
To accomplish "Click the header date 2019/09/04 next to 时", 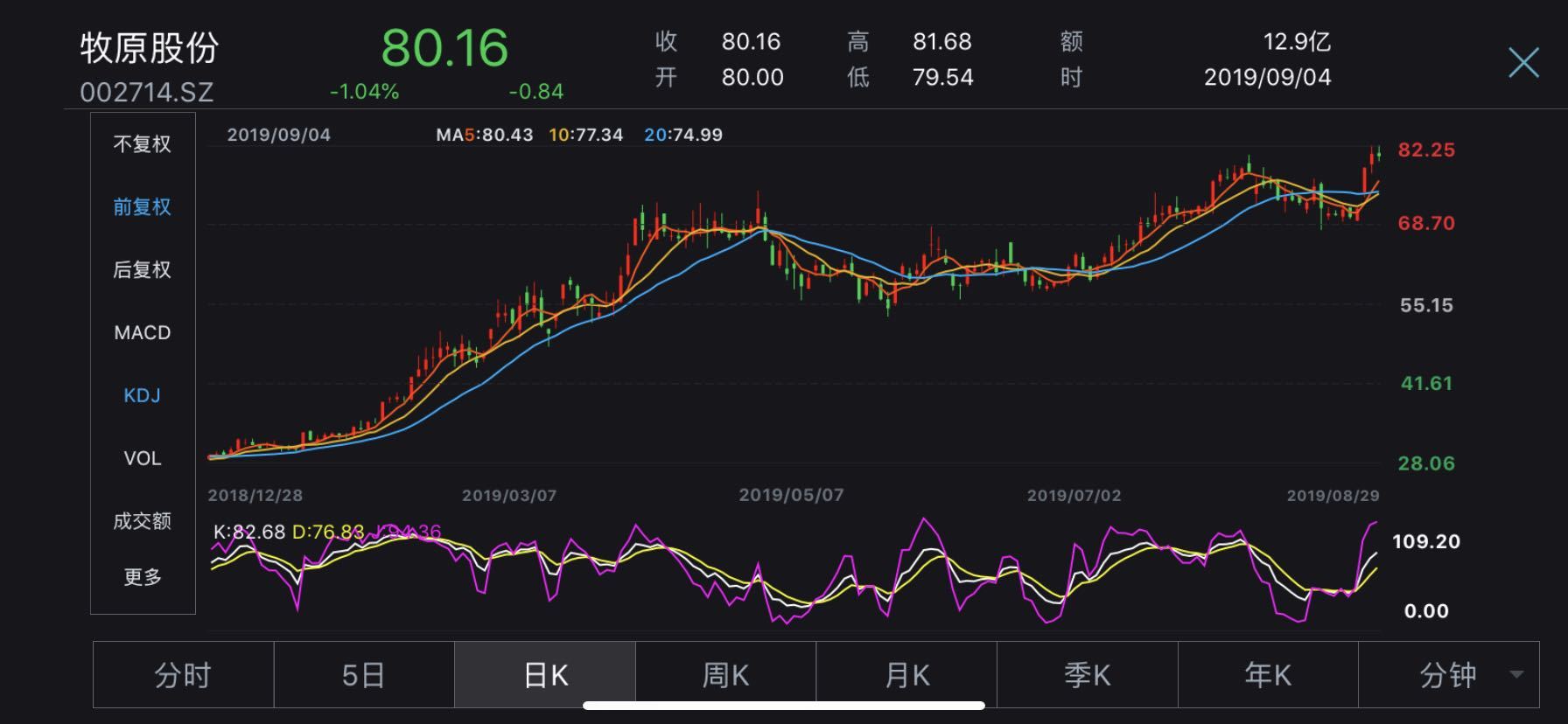I will [1268, 78].
